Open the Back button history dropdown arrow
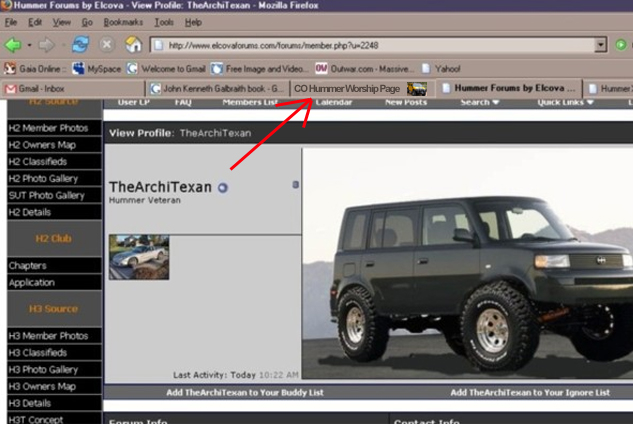Image resolution: width=633 pixels, height=424 pixels. click(x=29, y=45)
